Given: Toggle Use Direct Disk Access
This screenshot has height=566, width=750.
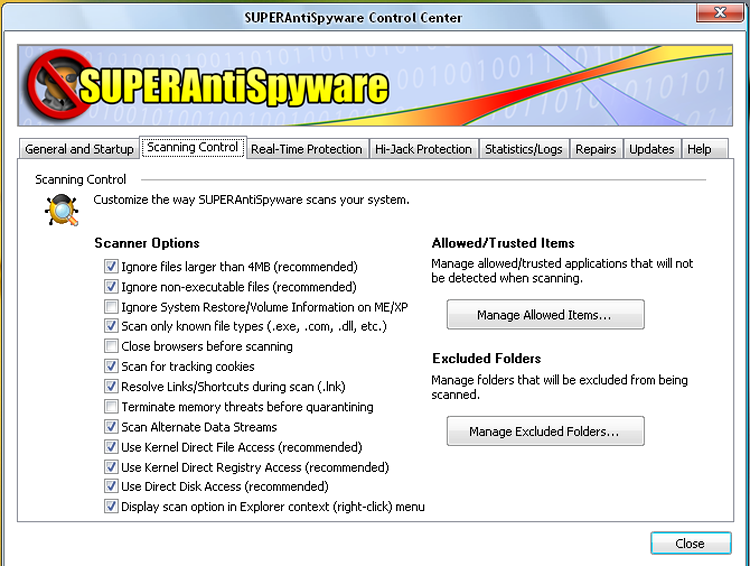Looking at the screenshot, I should point(111,486).
